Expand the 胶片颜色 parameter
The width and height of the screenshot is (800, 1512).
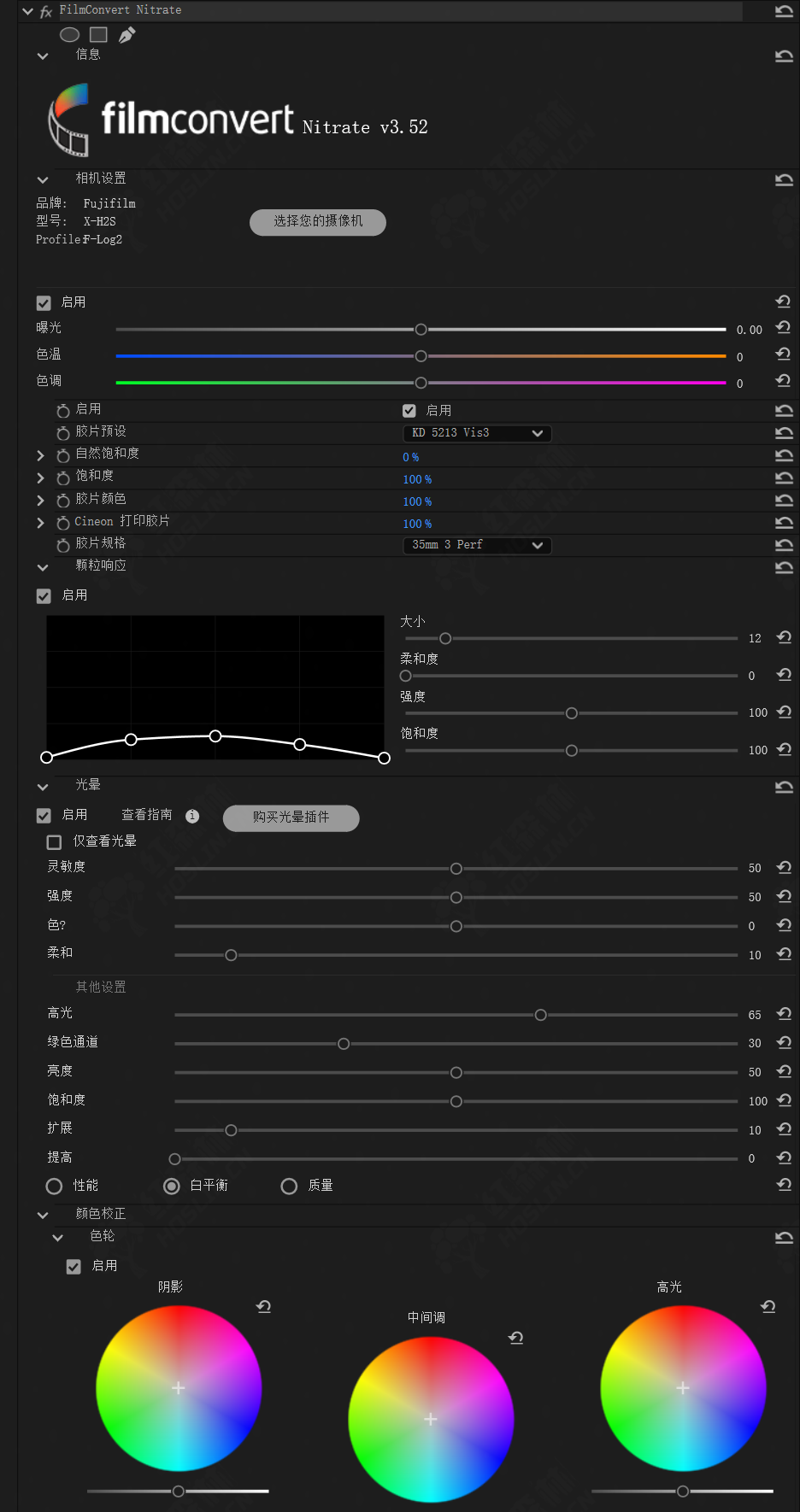40,500
